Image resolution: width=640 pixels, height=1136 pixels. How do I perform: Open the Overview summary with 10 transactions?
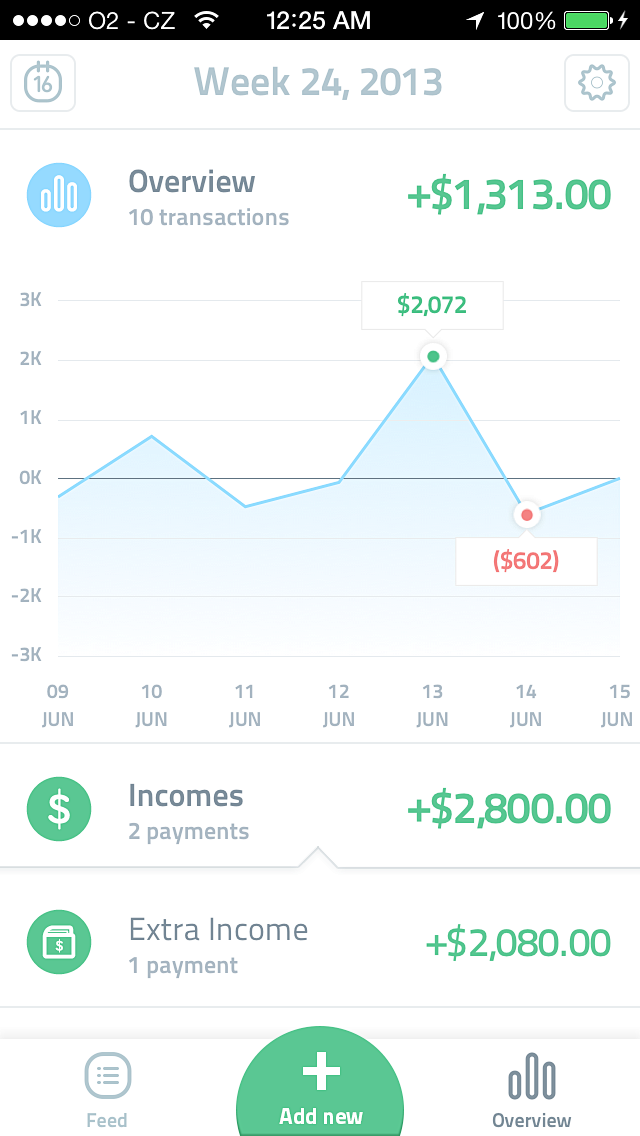pos(320,196)
